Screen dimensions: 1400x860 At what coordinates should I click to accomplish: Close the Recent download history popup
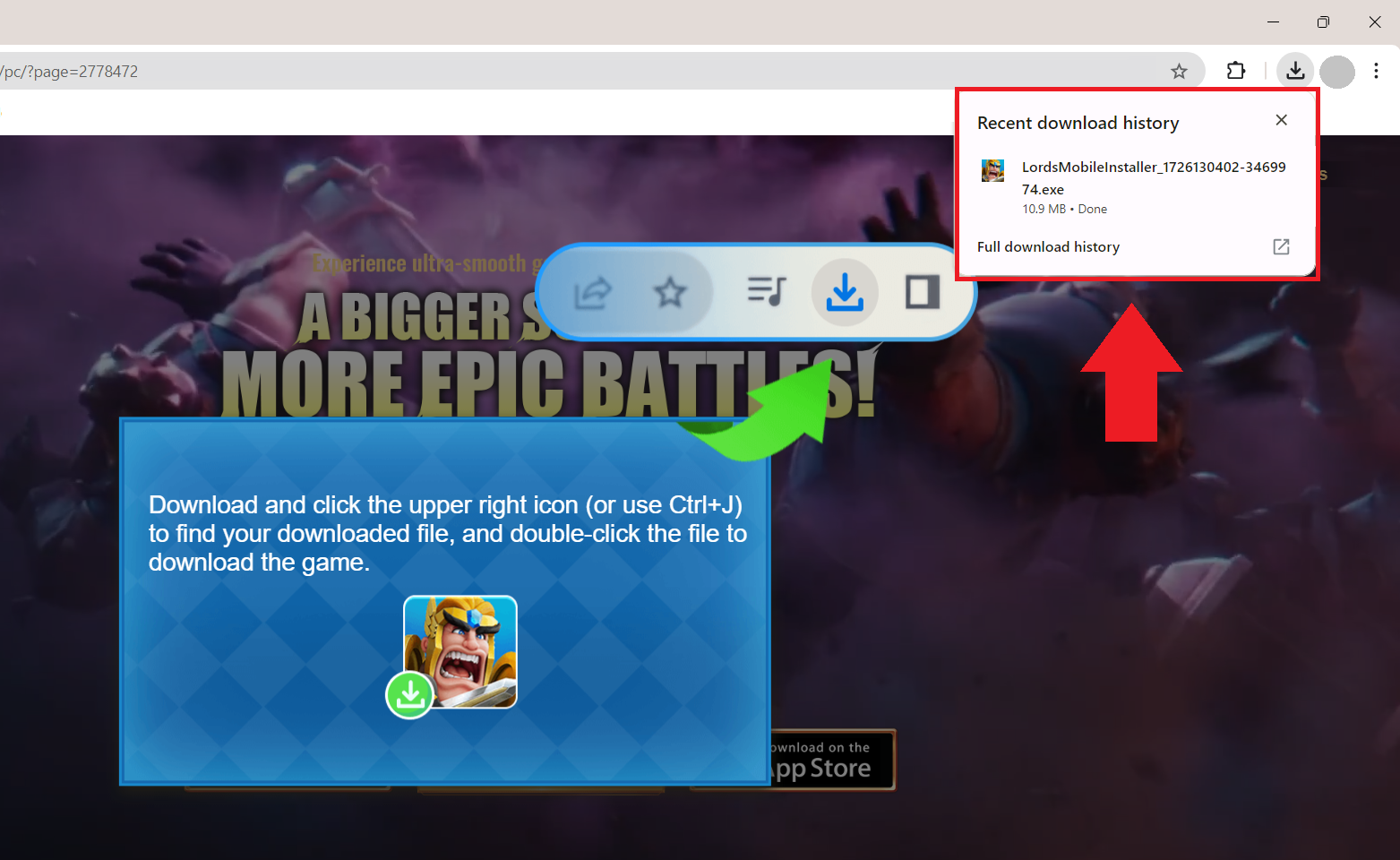point(1282,120)
